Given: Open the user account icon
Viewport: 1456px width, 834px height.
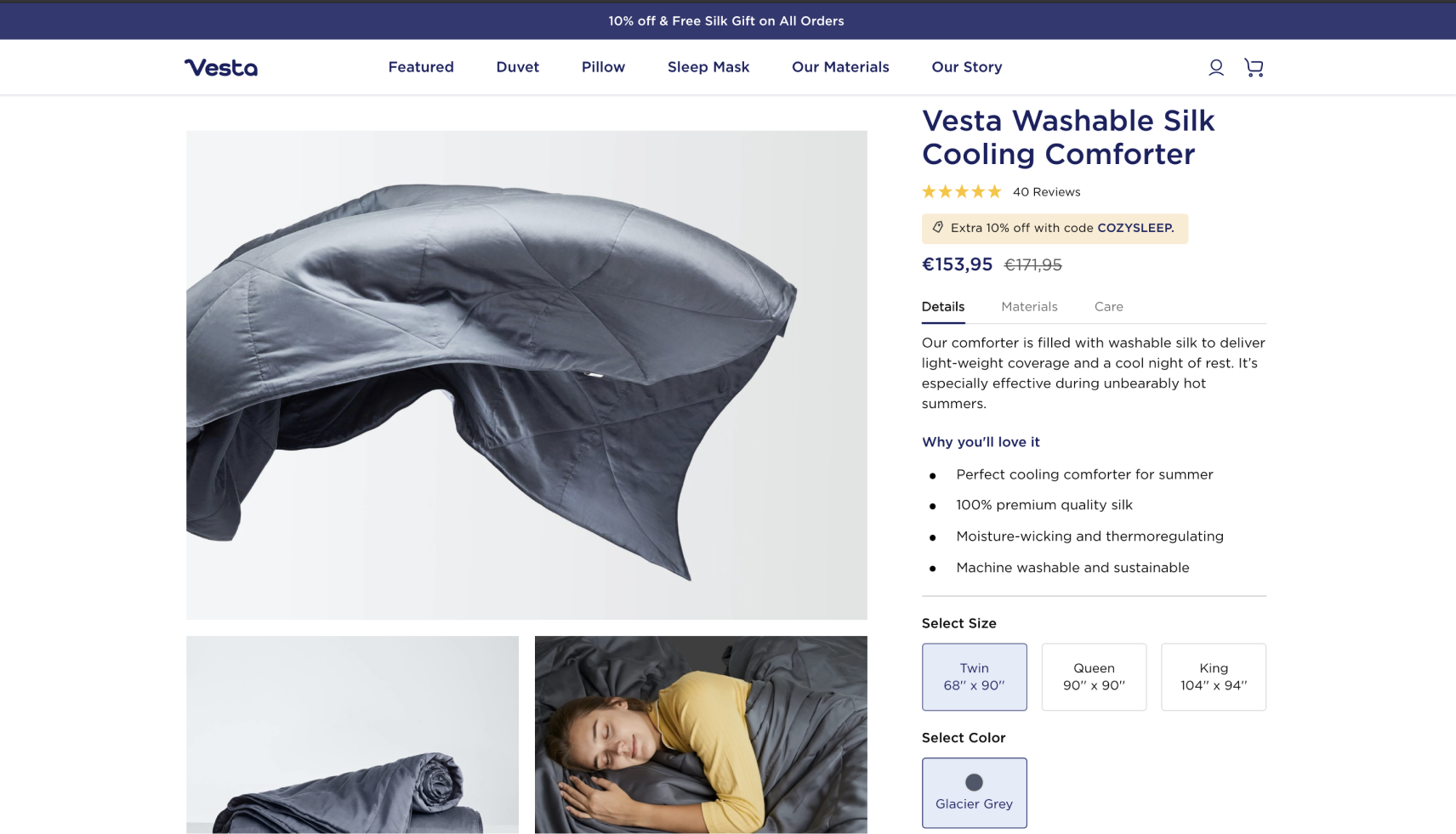Looking at the screenshot, I should pos(1215,67).
